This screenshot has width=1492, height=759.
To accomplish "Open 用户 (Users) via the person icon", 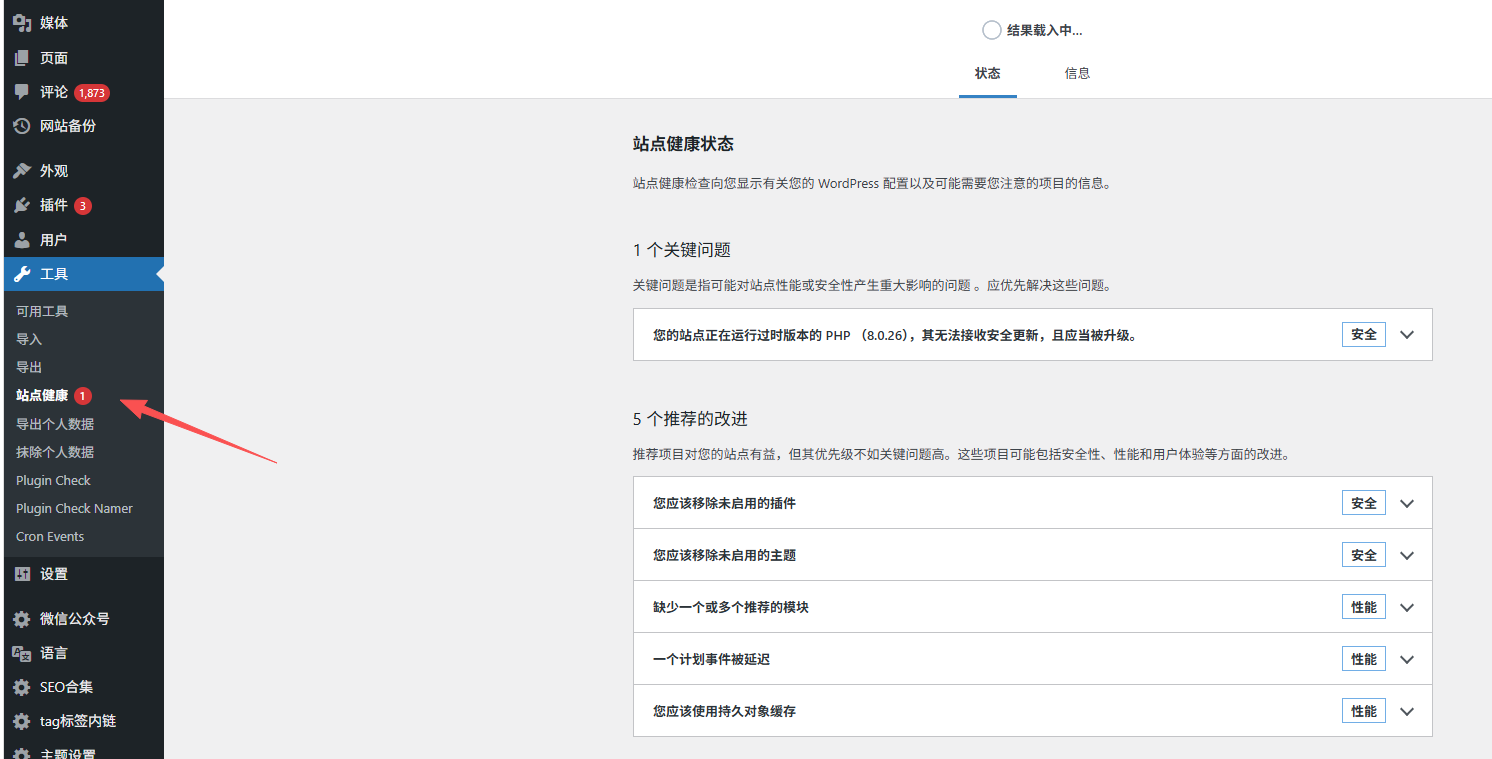I will (22, 239).
